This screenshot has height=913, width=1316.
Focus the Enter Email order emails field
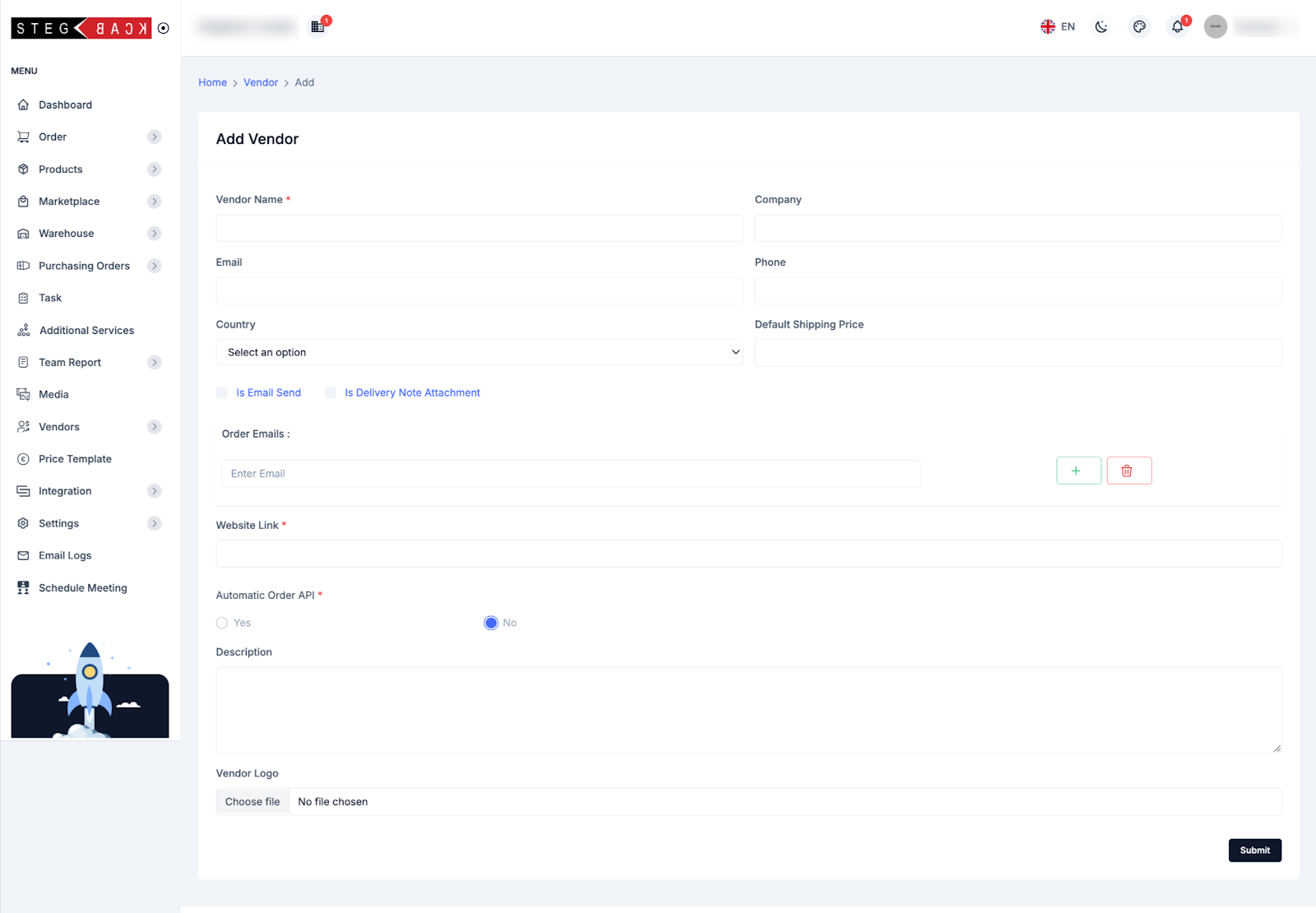click(571, 474)
